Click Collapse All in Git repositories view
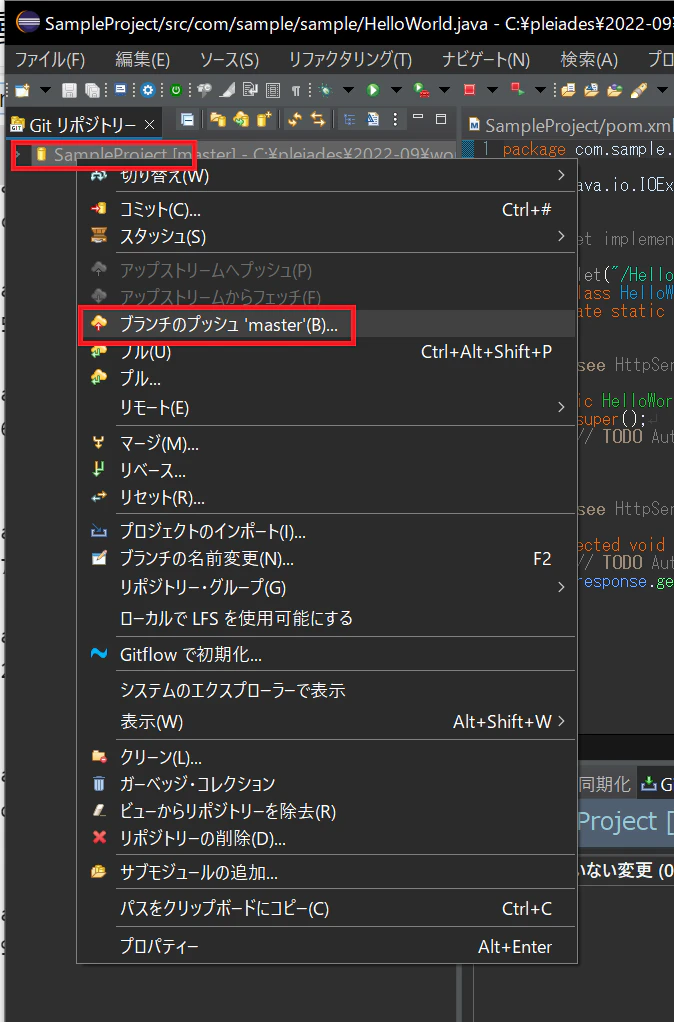This screenshot has width=674, height=1022. [187, 119]
